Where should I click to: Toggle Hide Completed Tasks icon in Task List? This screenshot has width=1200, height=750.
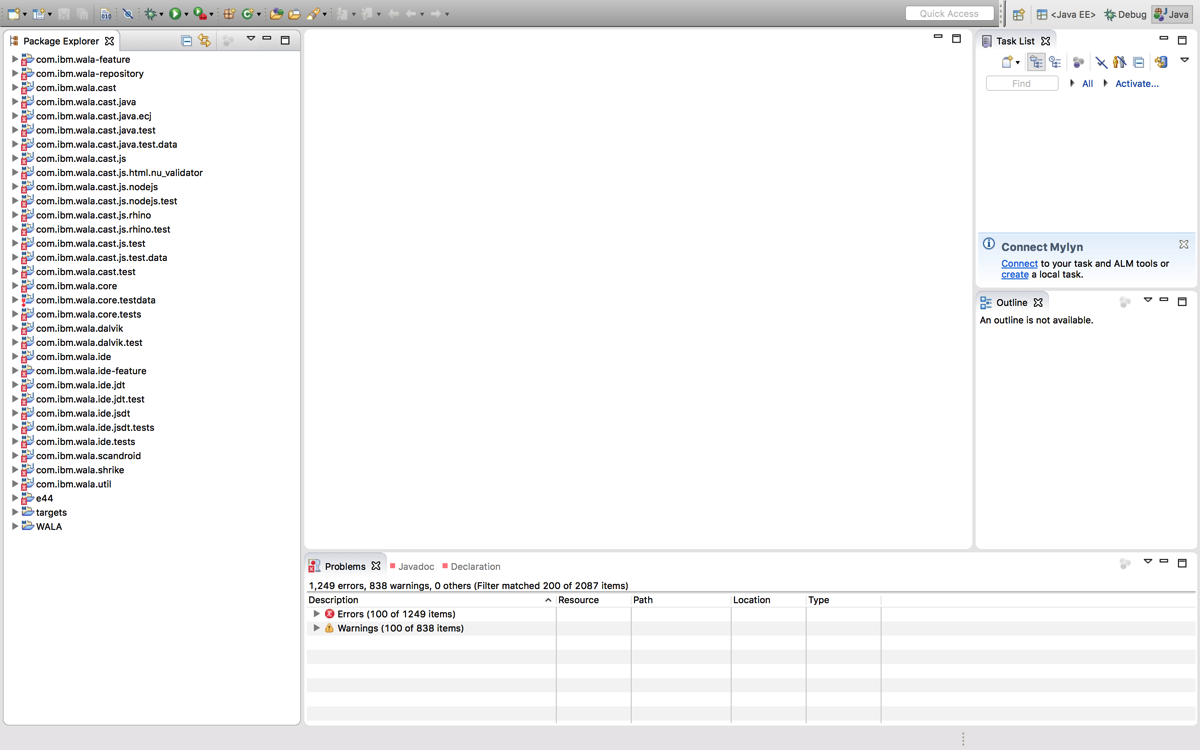click(x=1101, y=62)
